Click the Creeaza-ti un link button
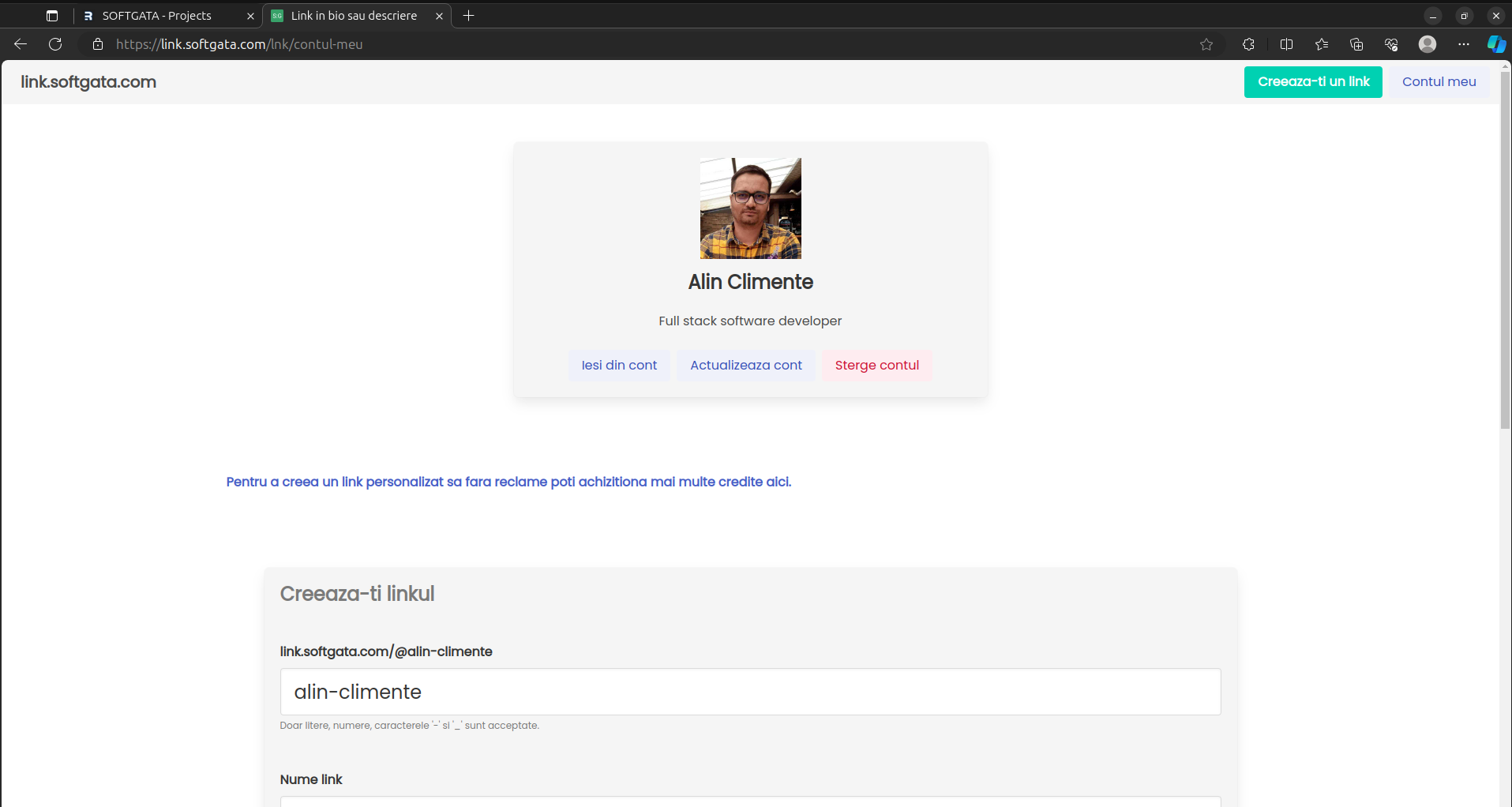The image size is (1512, 807). [1312, 82]
